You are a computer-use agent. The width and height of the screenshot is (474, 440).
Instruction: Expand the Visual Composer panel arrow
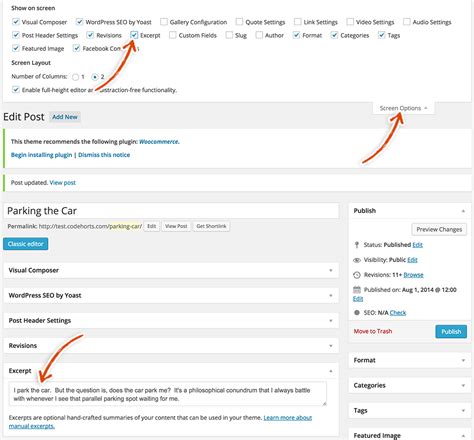(x=331, y=270)
